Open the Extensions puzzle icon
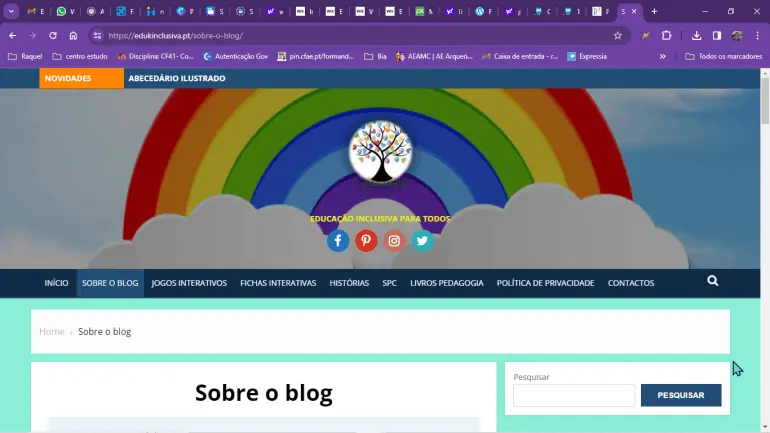Image resolution: width=770 pixels, height=433 pixels. click(666, 35)
